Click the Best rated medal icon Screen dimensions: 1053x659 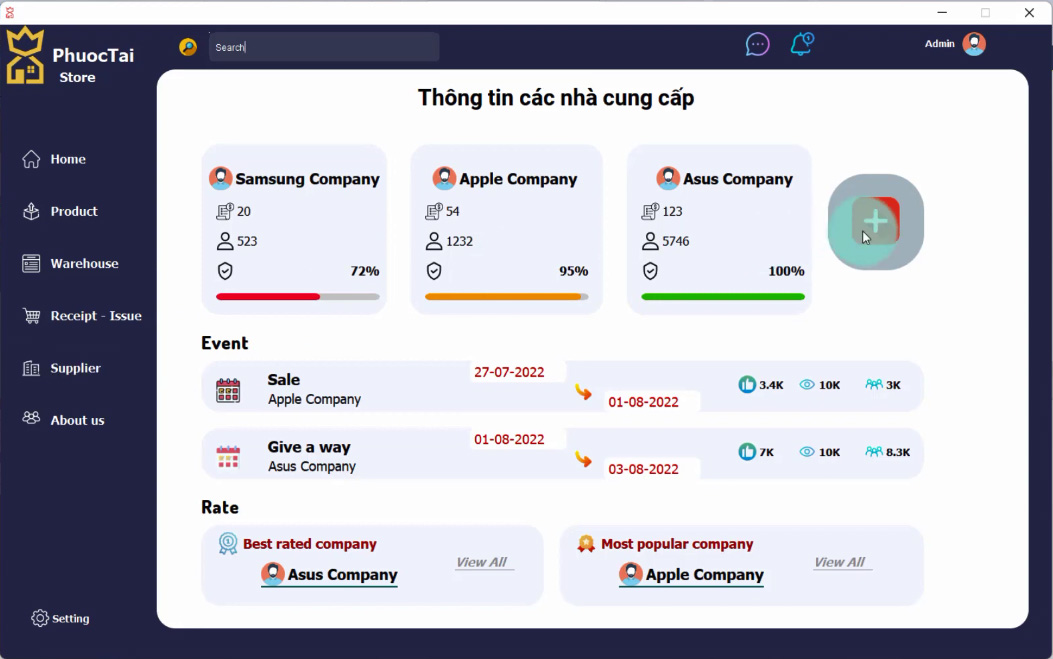click(228, 543)
